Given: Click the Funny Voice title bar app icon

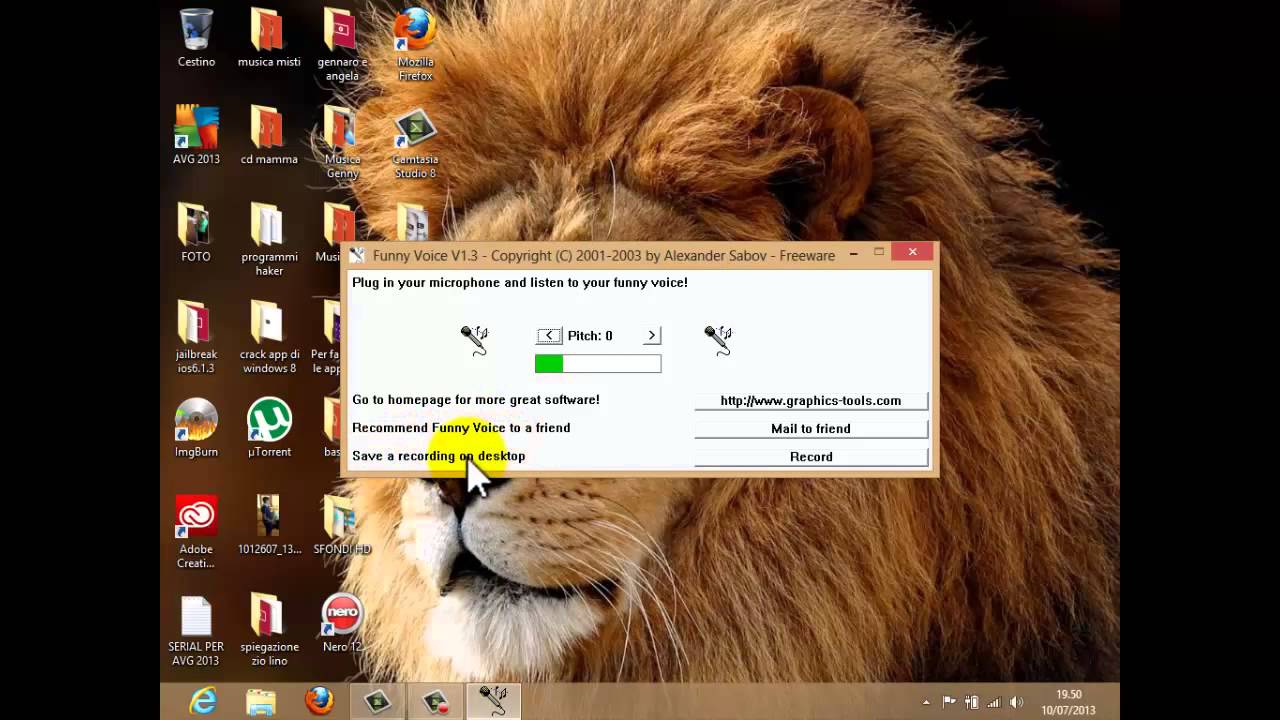Looking at the screenshot, I should pyautogui.click(x=357, y=255).
